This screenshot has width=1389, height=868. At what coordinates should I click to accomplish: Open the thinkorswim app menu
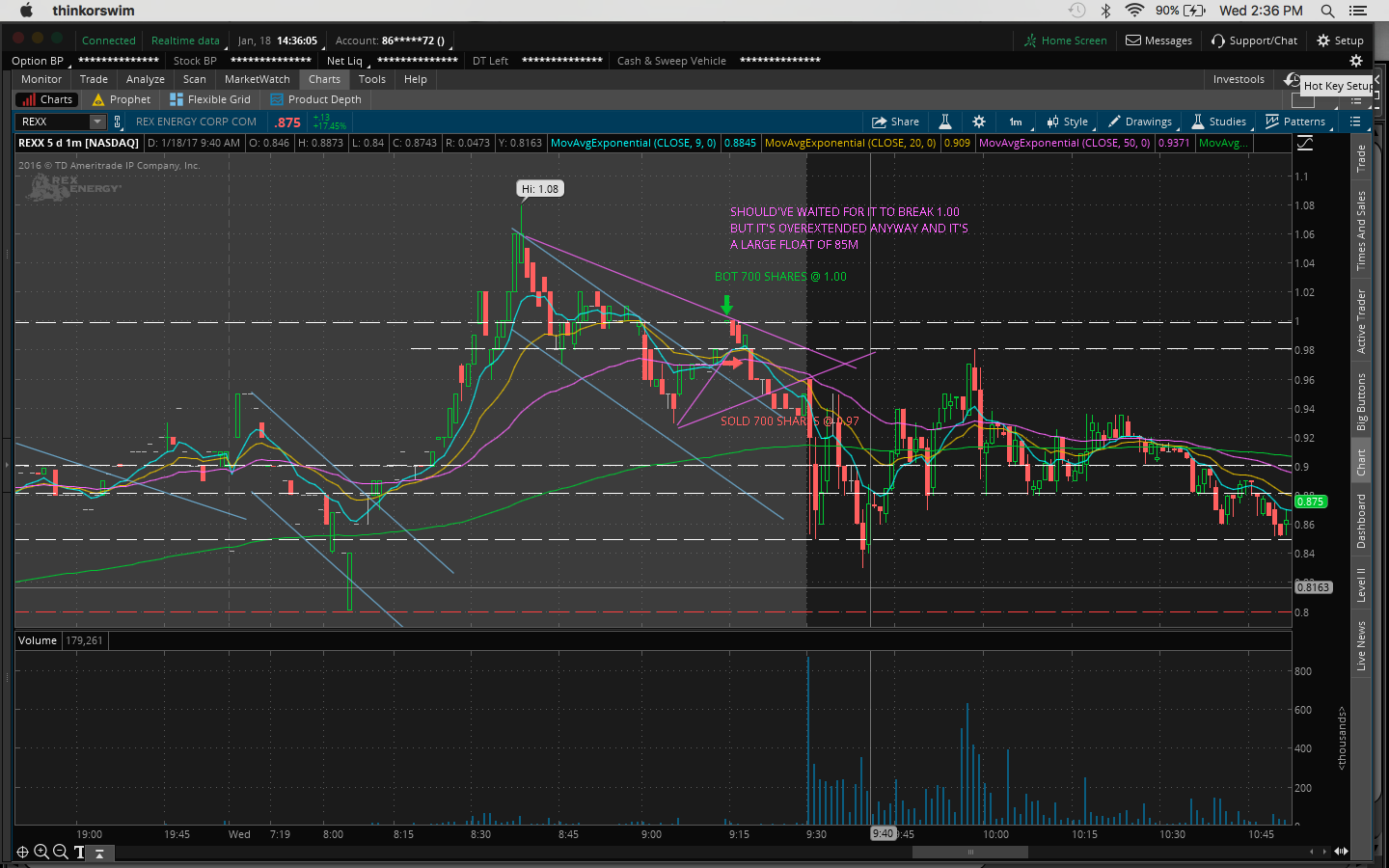pos(94,11)
